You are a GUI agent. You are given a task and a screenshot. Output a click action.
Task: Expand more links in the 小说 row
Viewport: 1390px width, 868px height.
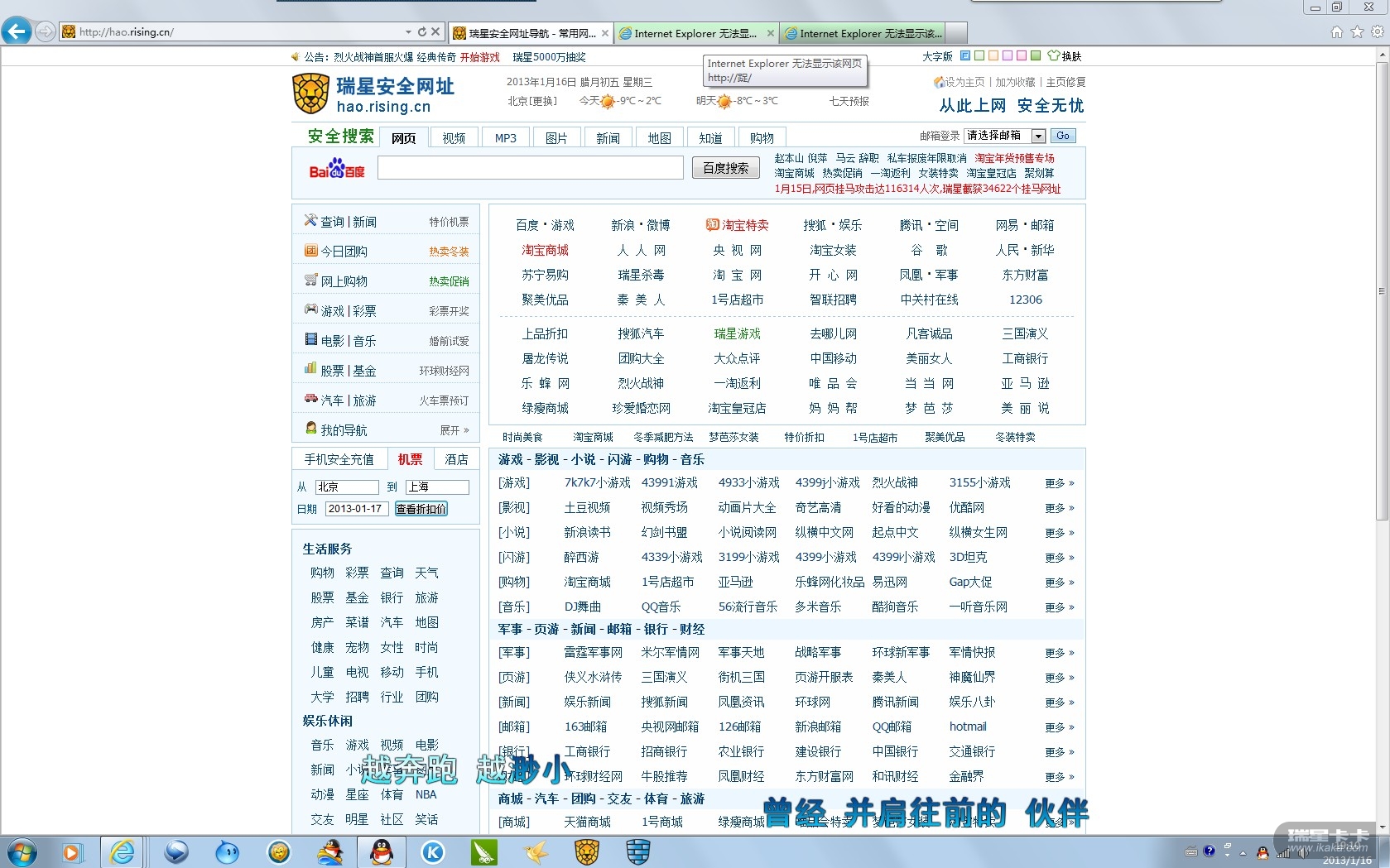pos(1060,533)
